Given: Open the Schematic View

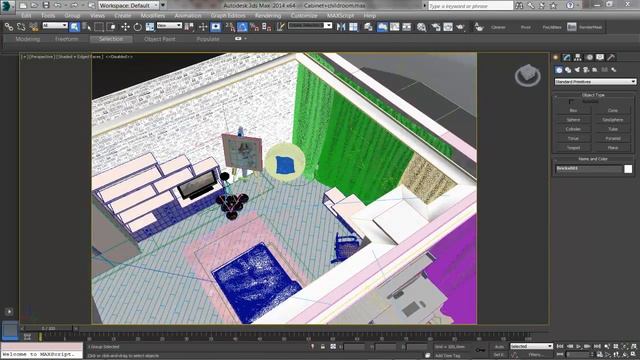Looking at the screenshot, I should [x=407, y=27].
